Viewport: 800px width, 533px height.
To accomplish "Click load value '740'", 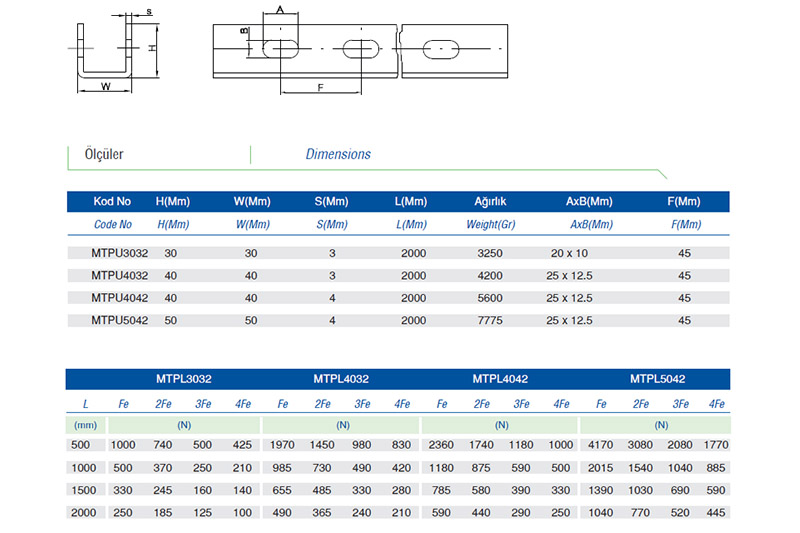I will coord(163,445).
